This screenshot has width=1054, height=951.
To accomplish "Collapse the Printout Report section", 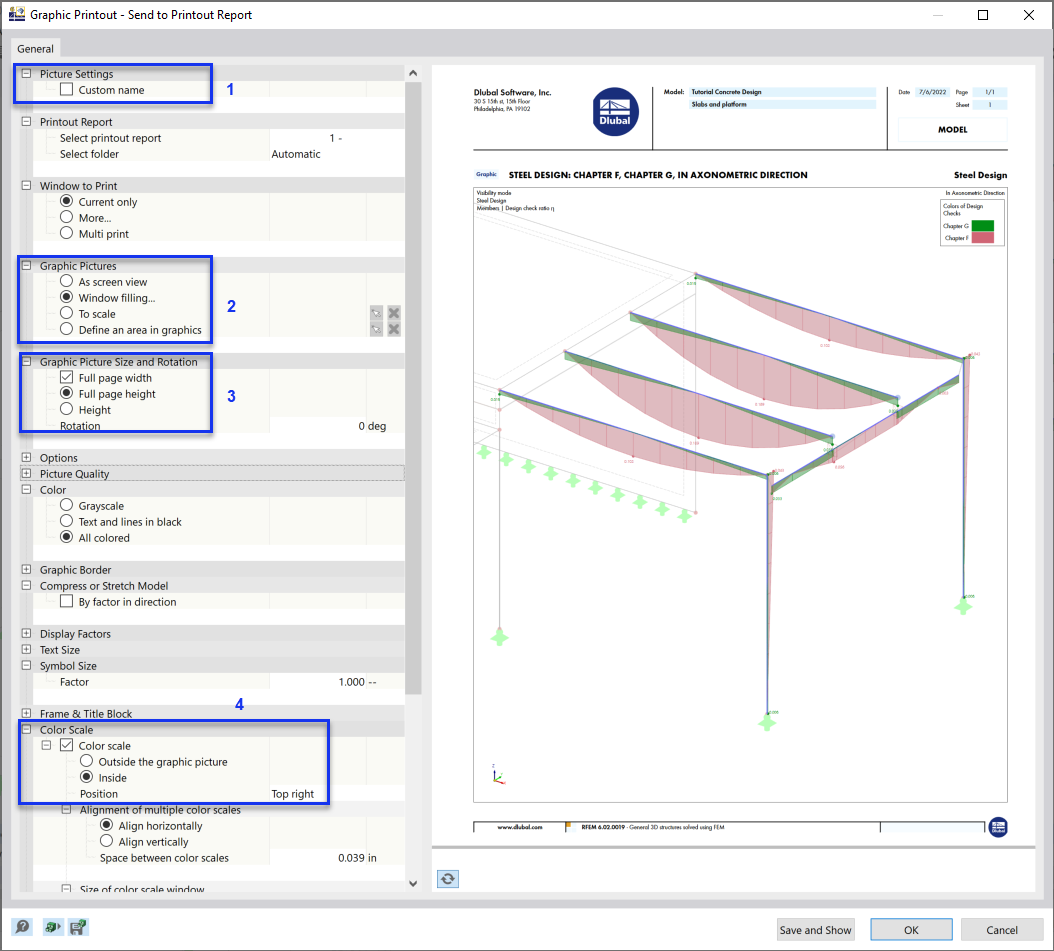I will pyautogui.click(x=26, y=121).
